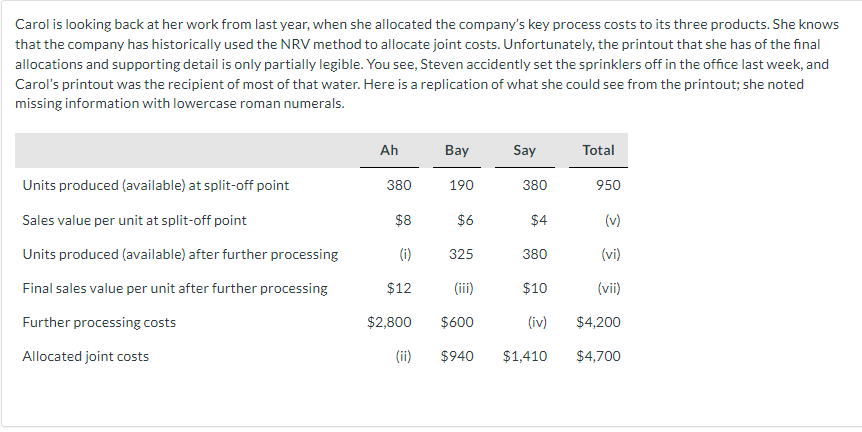Click the Bay column header
The image size is (862, 432).
click(x=456, y=150)
